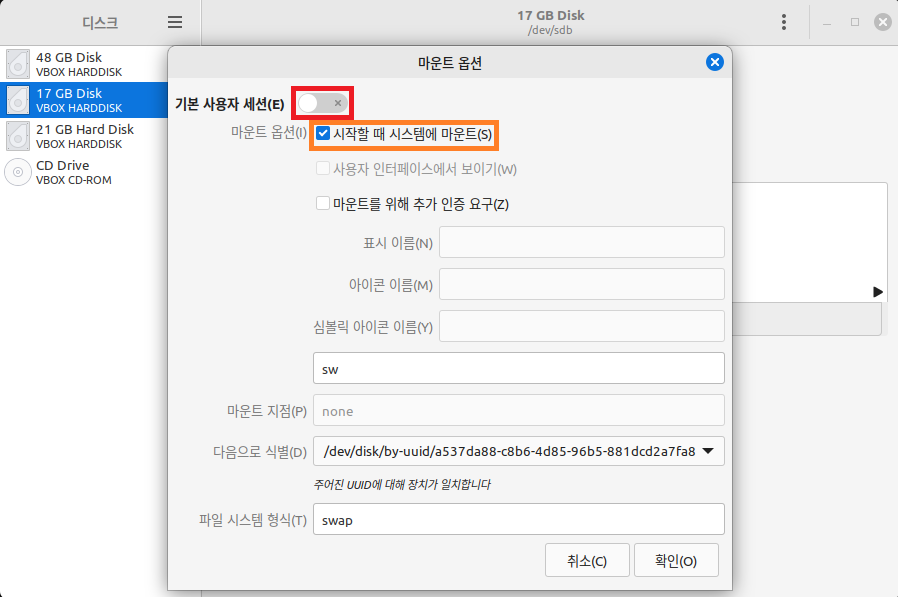Viewport: 898px width, 597px height.
Task: Click the 21 GB Hard Disk drive icon
Action: 18,136
